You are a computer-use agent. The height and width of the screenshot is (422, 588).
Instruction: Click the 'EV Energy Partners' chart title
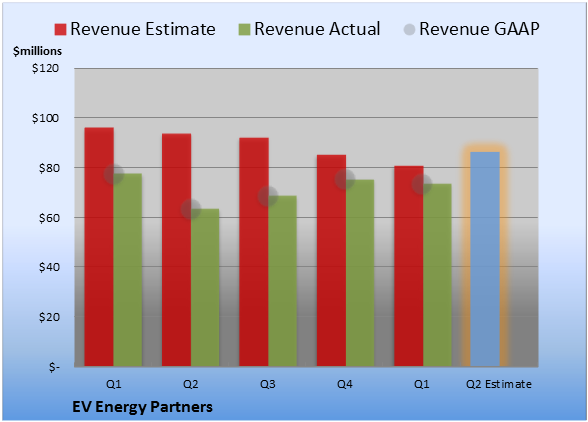click(142, 407)
